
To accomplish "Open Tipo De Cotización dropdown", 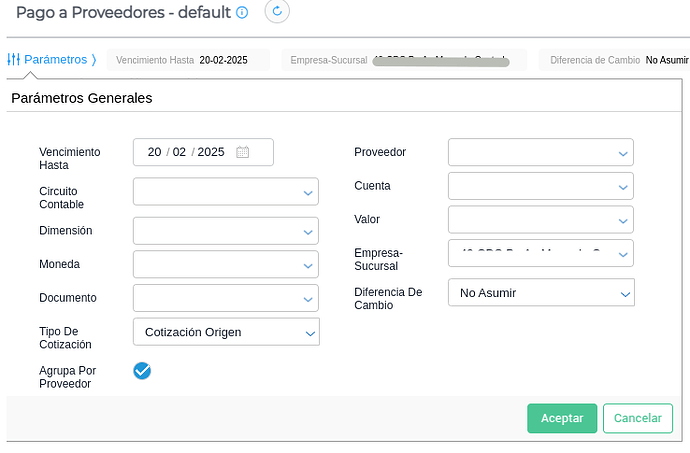I will (x=225, y=332).
